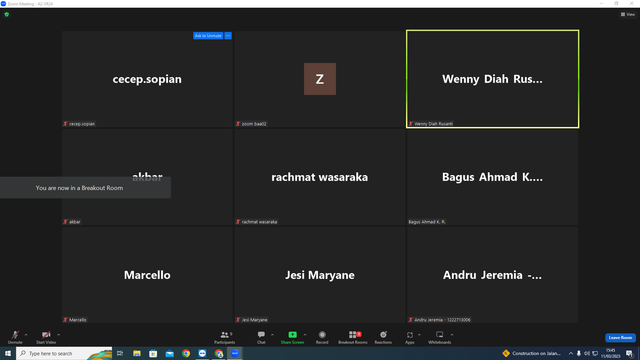Open the Breakout Rooms control
640x360 pixels.
353,337
